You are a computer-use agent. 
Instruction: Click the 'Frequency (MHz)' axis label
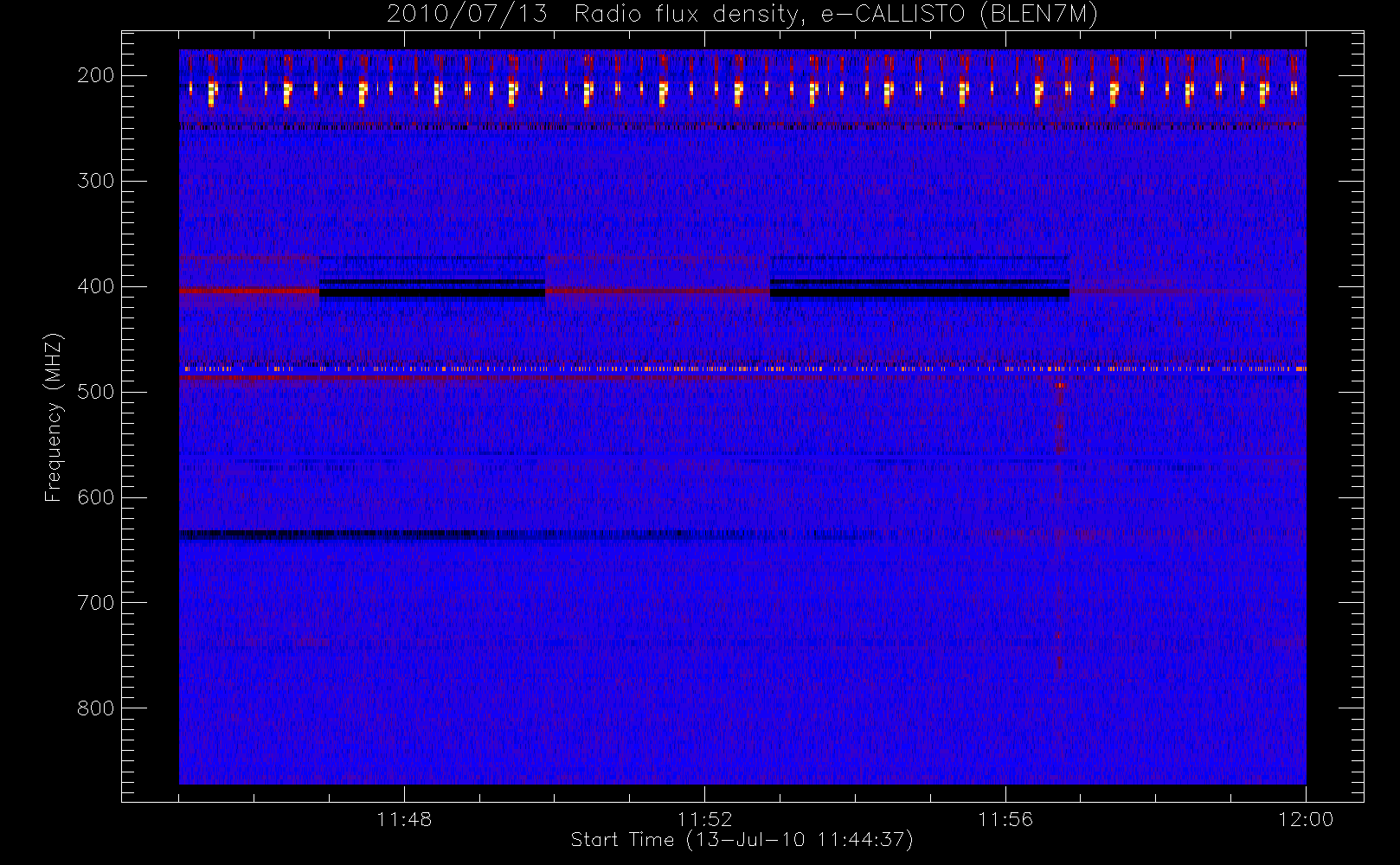pyautogui.click(x=54, y=417)
